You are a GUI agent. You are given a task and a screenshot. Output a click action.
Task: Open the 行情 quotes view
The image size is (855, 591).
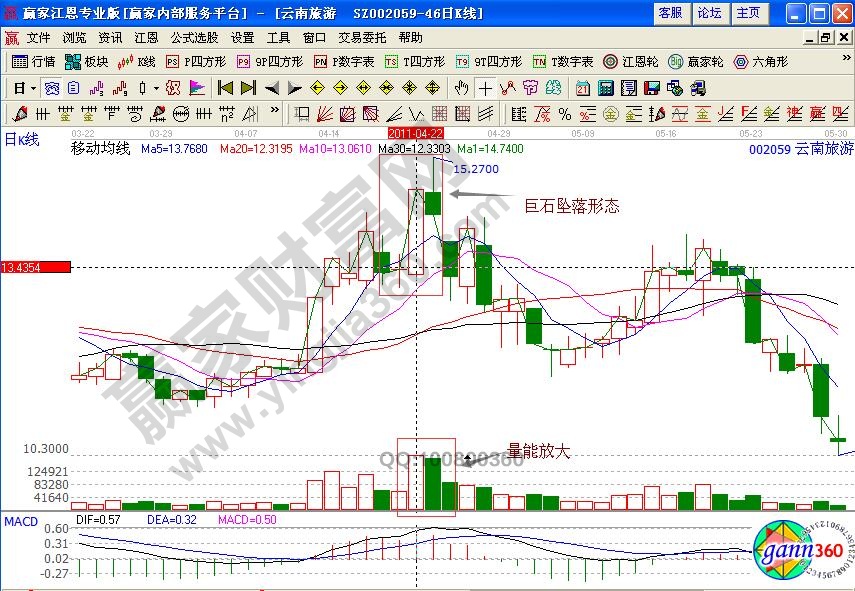(x=33, y=62)
